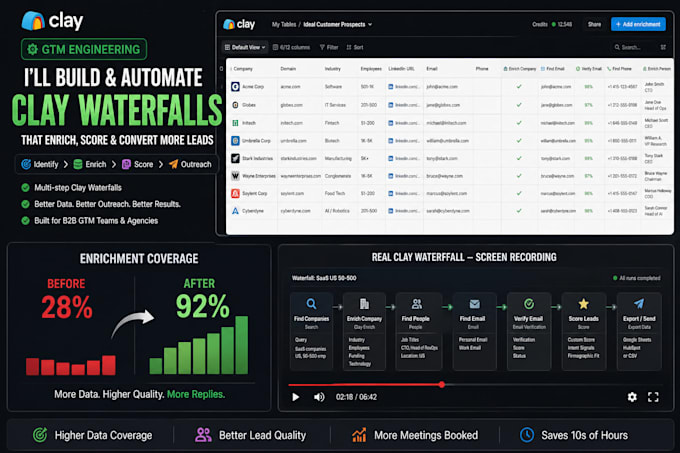Select the Find Phone column header
This screenshot has width=680, height=453.
619,68
